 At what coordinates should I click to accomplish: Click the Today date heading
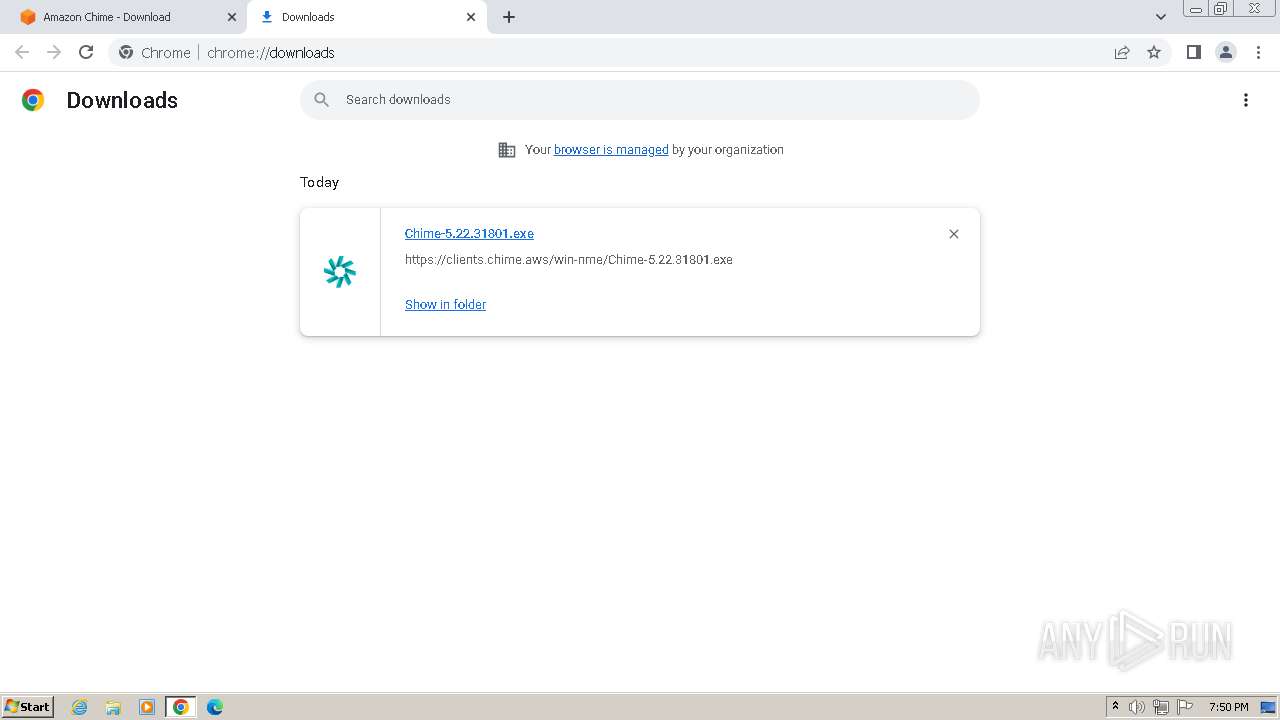319,182
